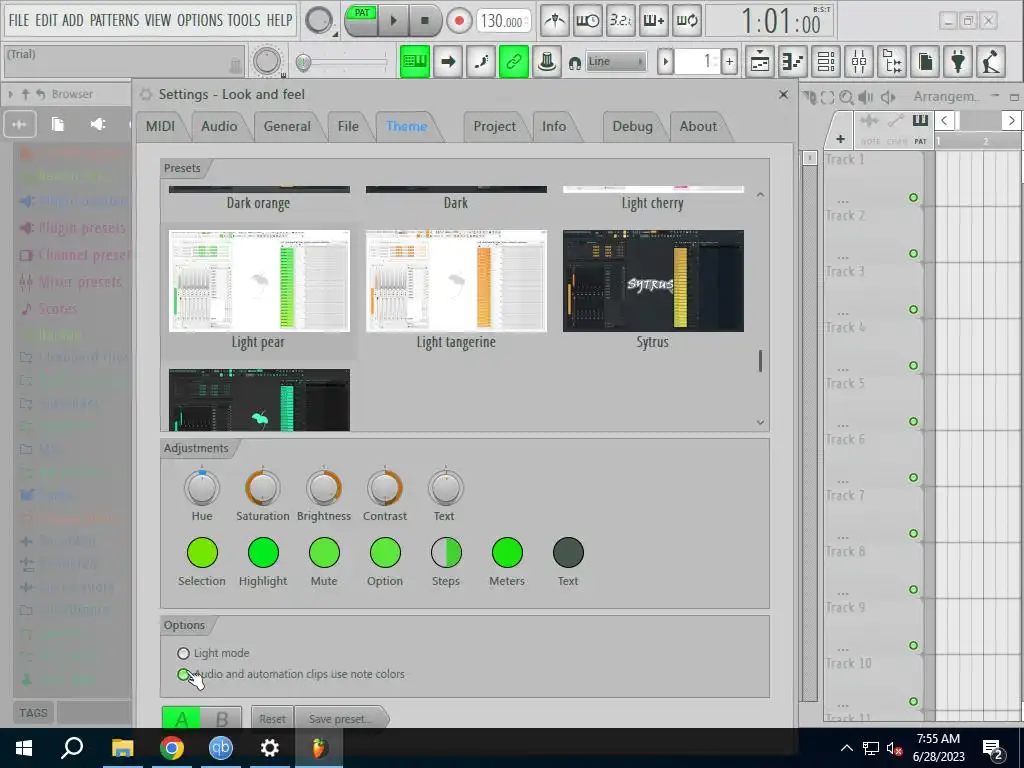Image resolution: width=1024 pixels, height=768 pixels.
Task: Mute Track 3 green toggle in Playlist
Action: (x=913, y=310)
